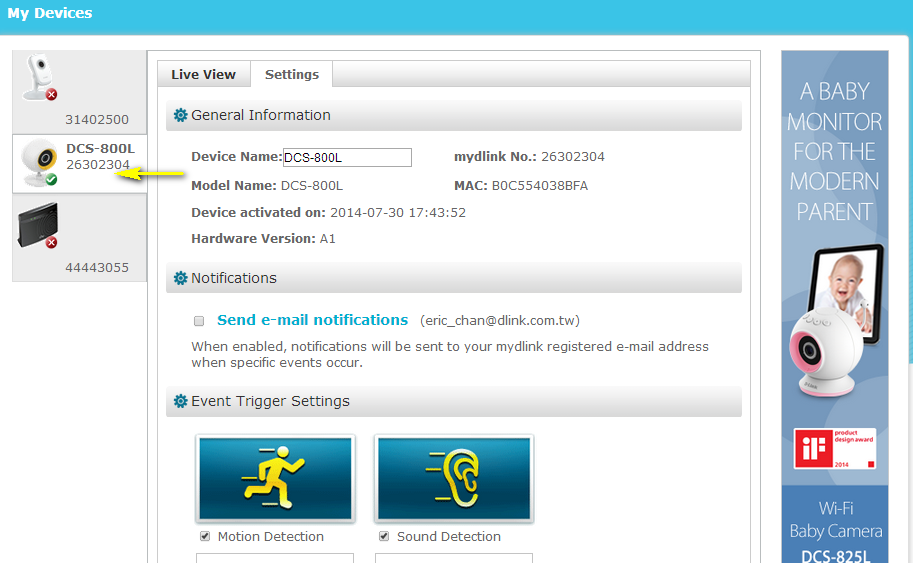Click the number 31402500 under first device
This screenshot has height=563, width=913.
click(x=97, y=119)
